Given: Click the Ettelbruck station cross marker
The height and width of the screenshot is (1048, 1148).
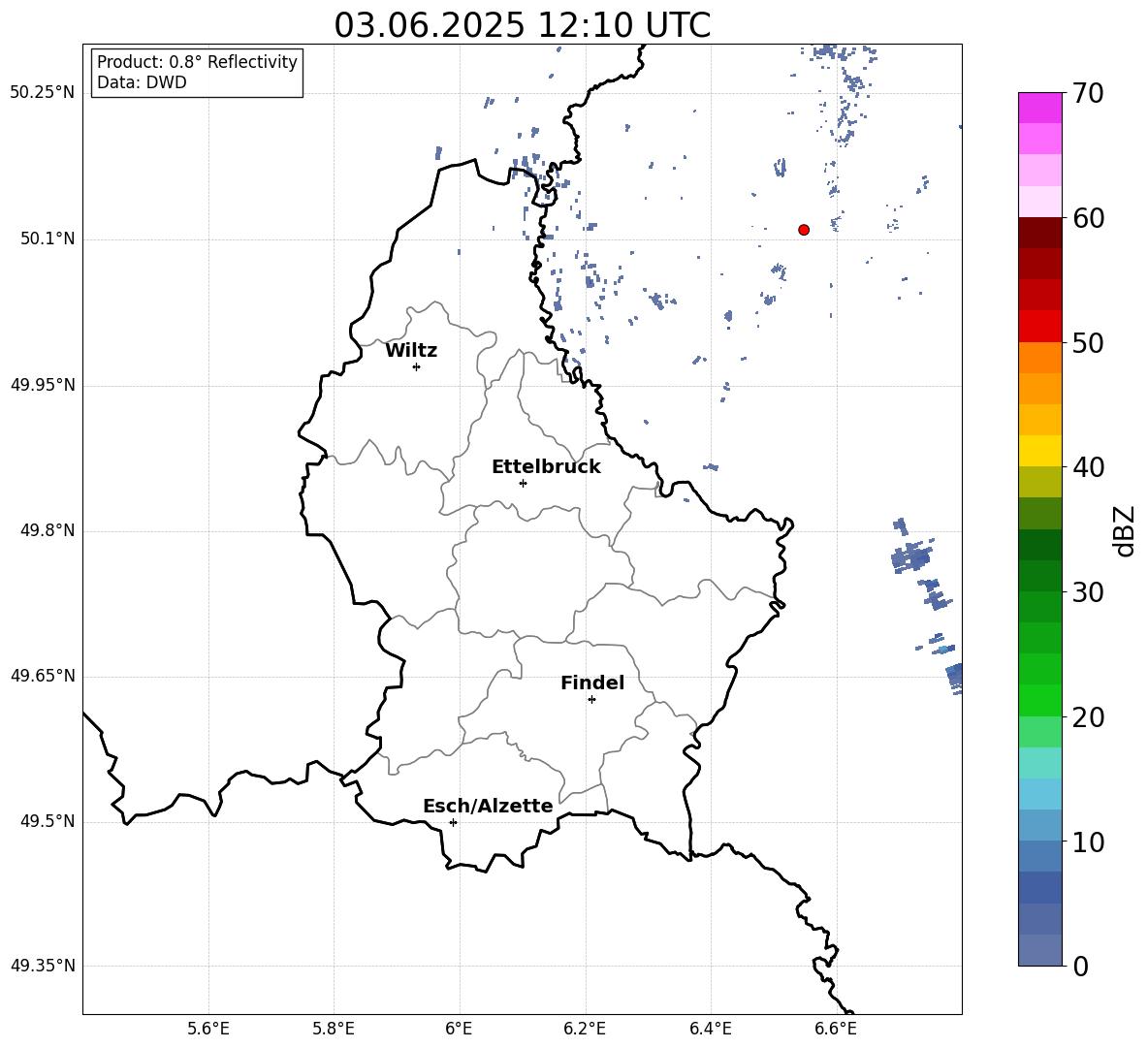Looking at the screenshot, I should tap(523, 483).
